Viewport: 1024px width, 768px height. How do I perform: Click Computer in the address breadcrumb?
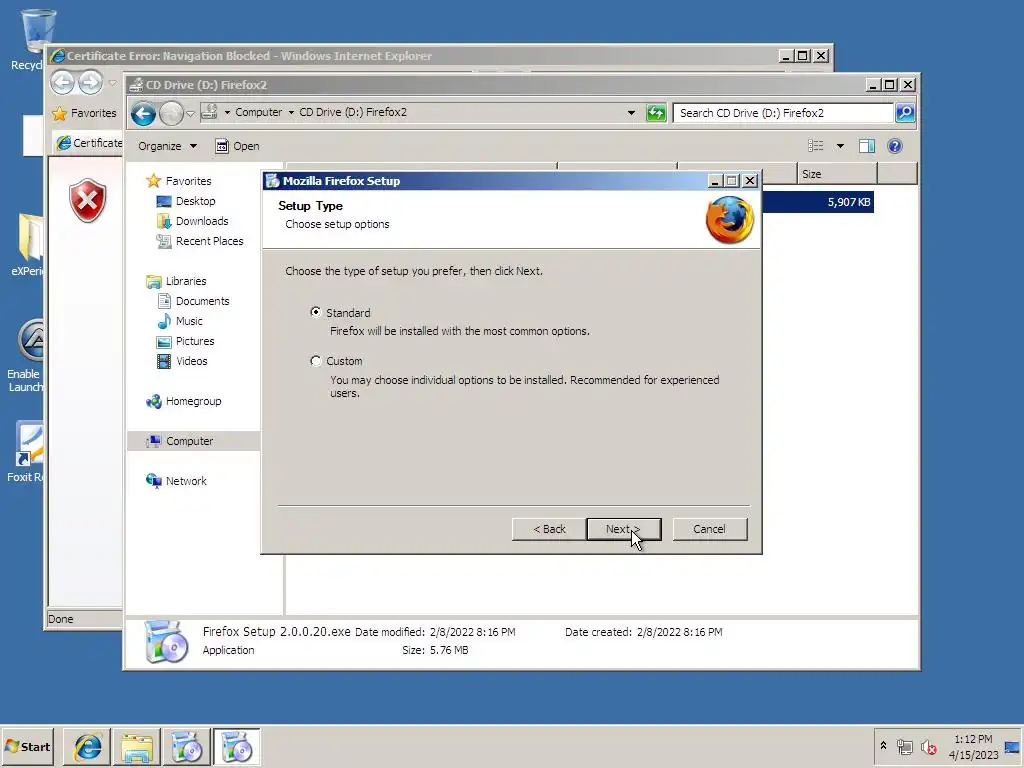click(x=259, y=112)
